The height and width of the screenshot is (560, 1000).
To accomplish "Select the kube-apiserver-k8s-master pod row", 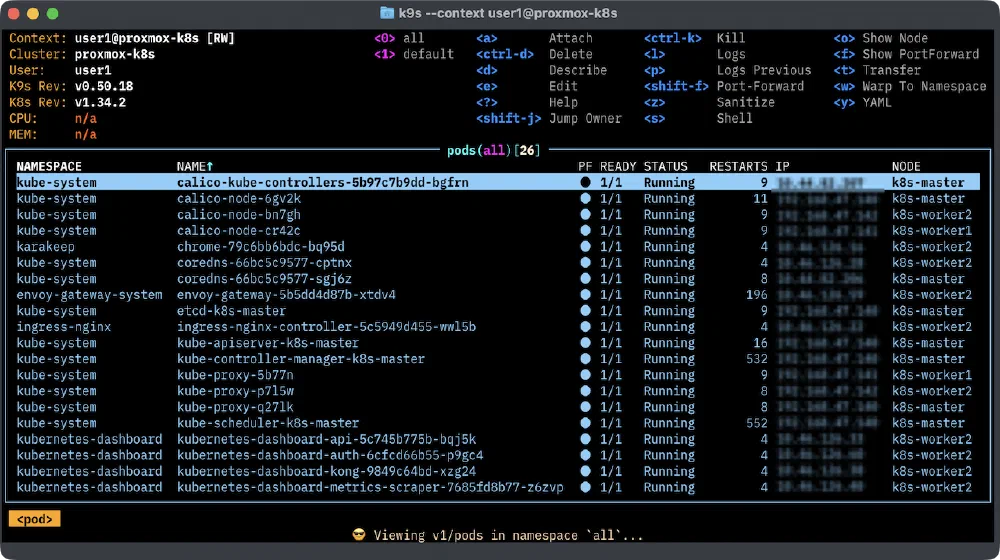I will (267, 343).
